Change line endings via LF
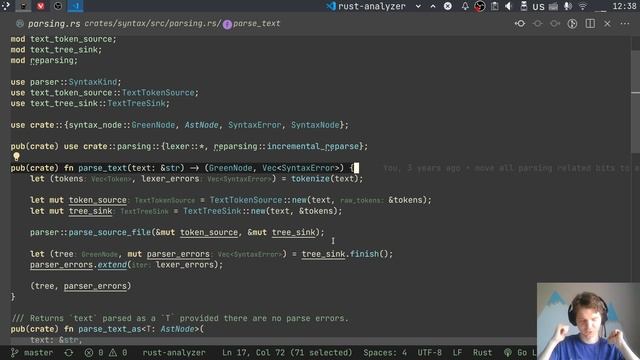This screenshot has width=640, height=360. point(457,353)
